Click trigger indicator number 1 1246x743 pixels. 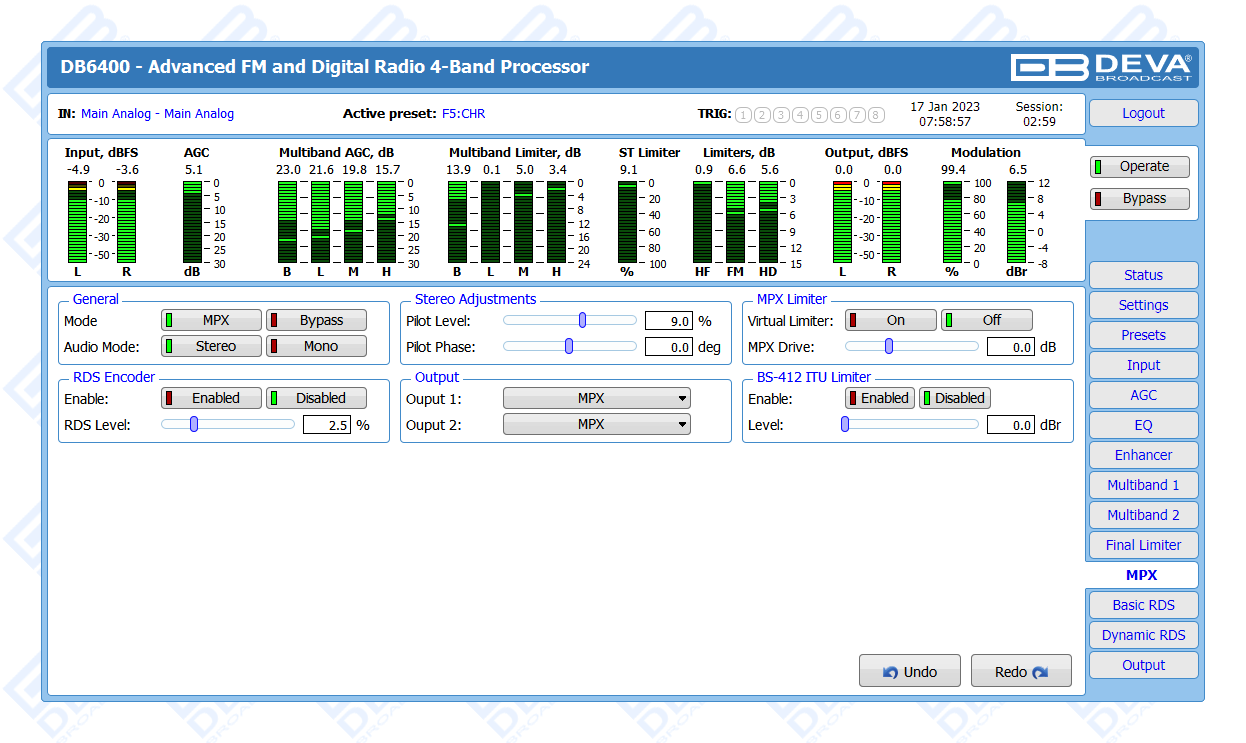tap(743, 115)
